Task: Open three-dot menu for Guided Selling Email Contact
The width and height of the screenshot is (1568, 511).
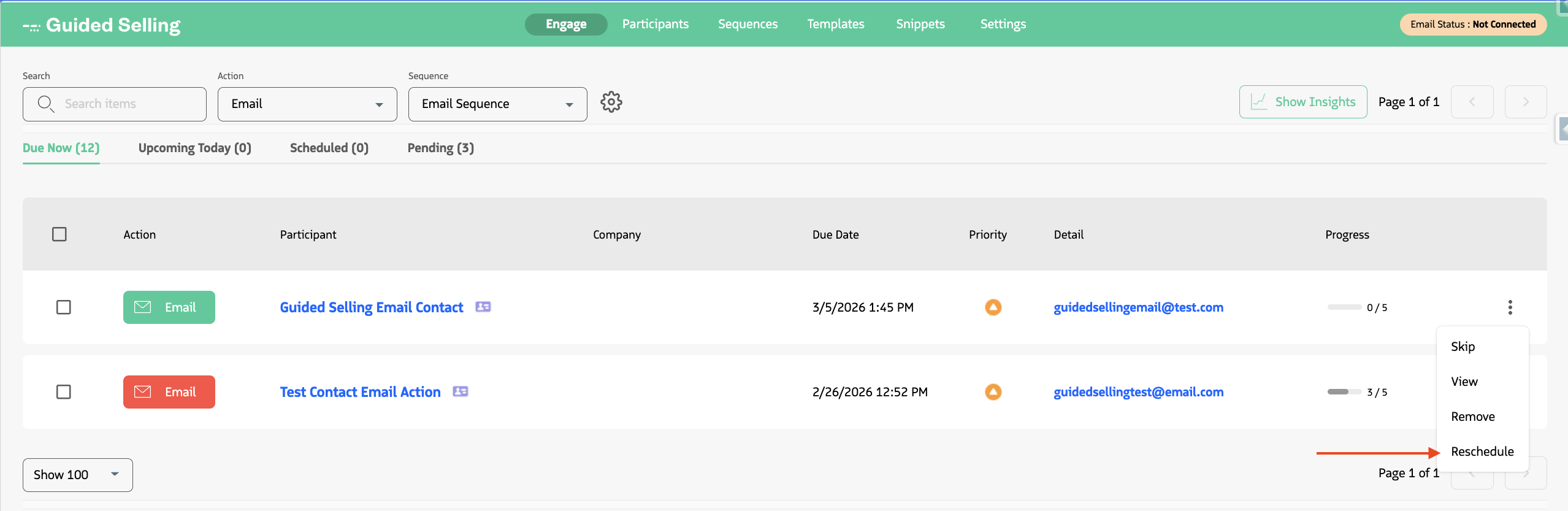Action: pos(1510,307)
